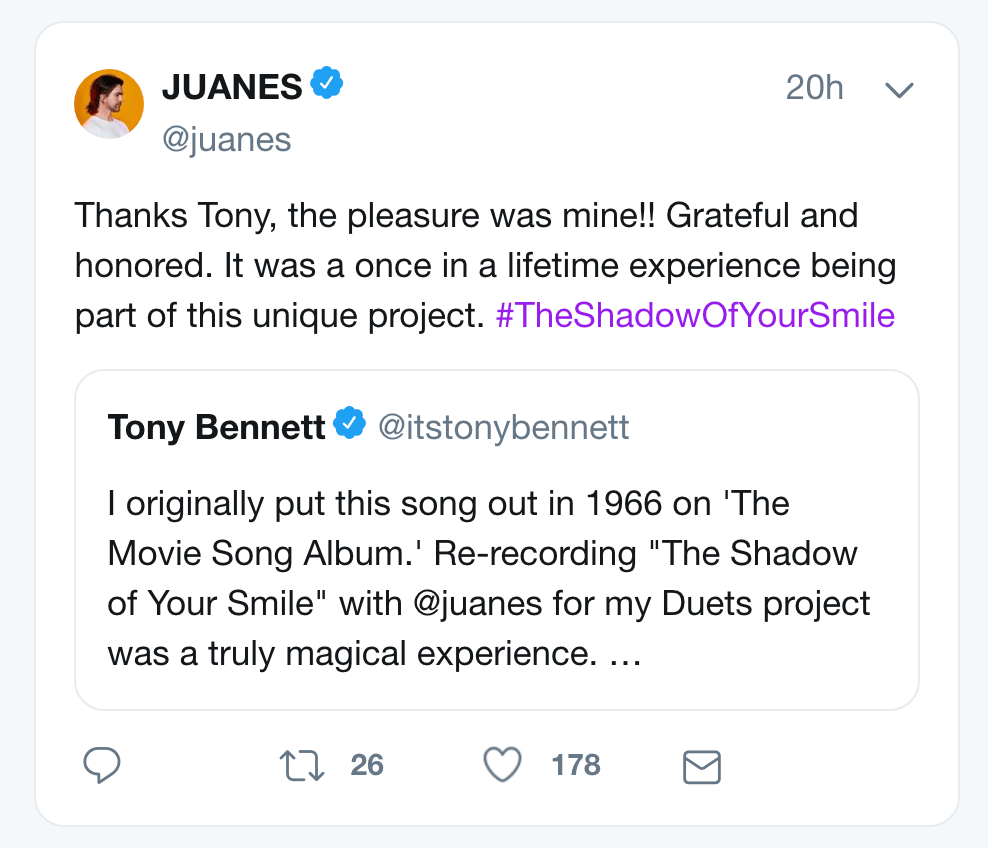
Task: Click the reply speech bubble icon
Action: (102, 766)
